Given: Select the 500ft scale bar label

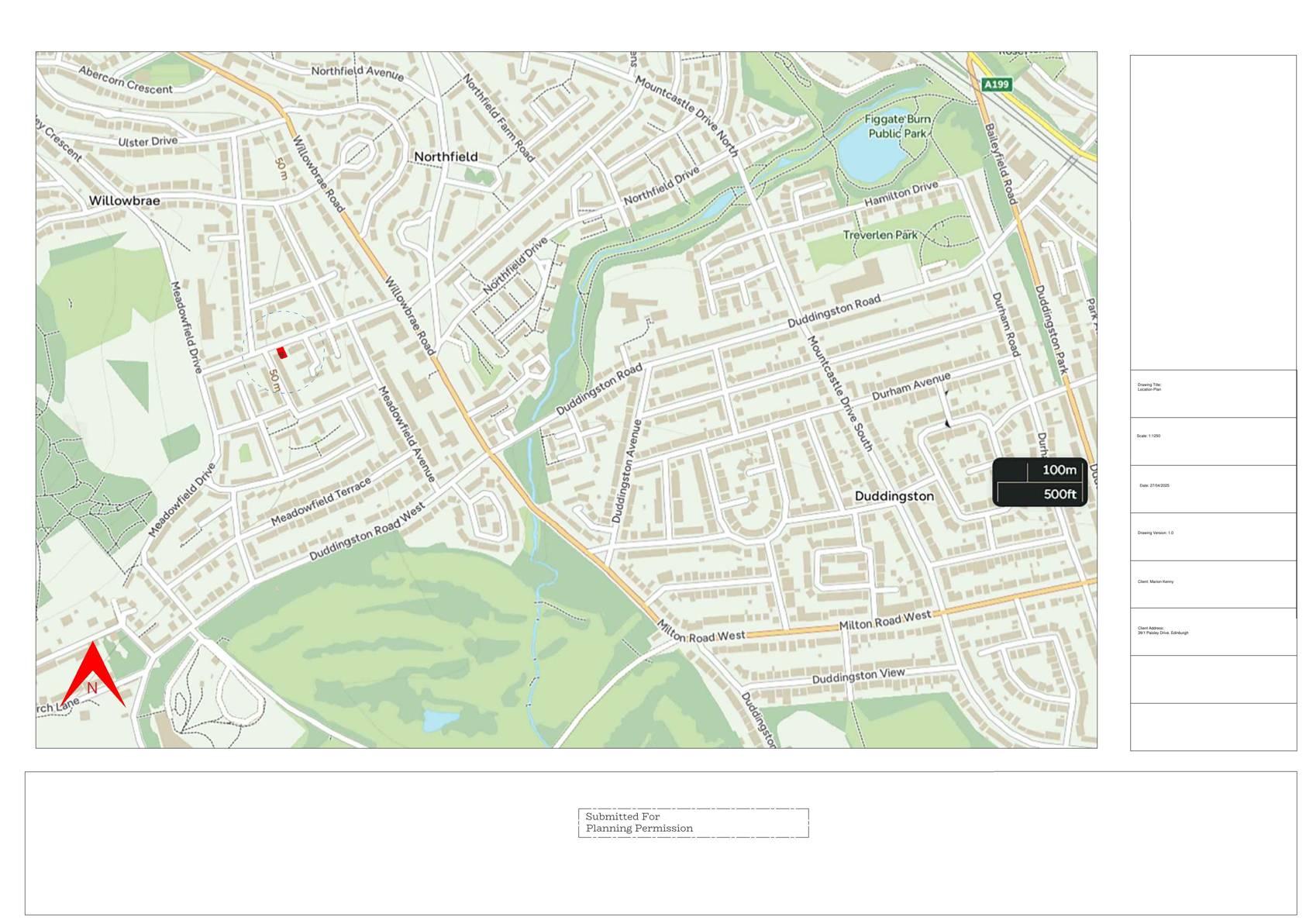Looking at the screenshot, I should [x=1060, y=494].
